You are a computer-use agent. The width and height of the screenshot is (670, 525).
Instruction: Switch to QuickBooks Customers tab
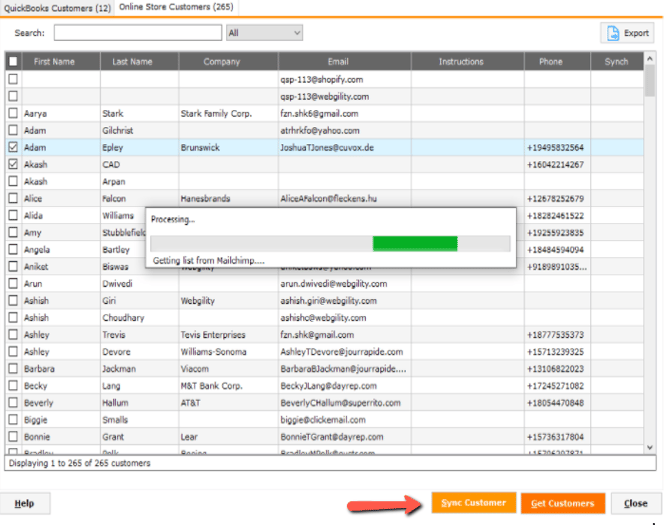click(57, 8)
